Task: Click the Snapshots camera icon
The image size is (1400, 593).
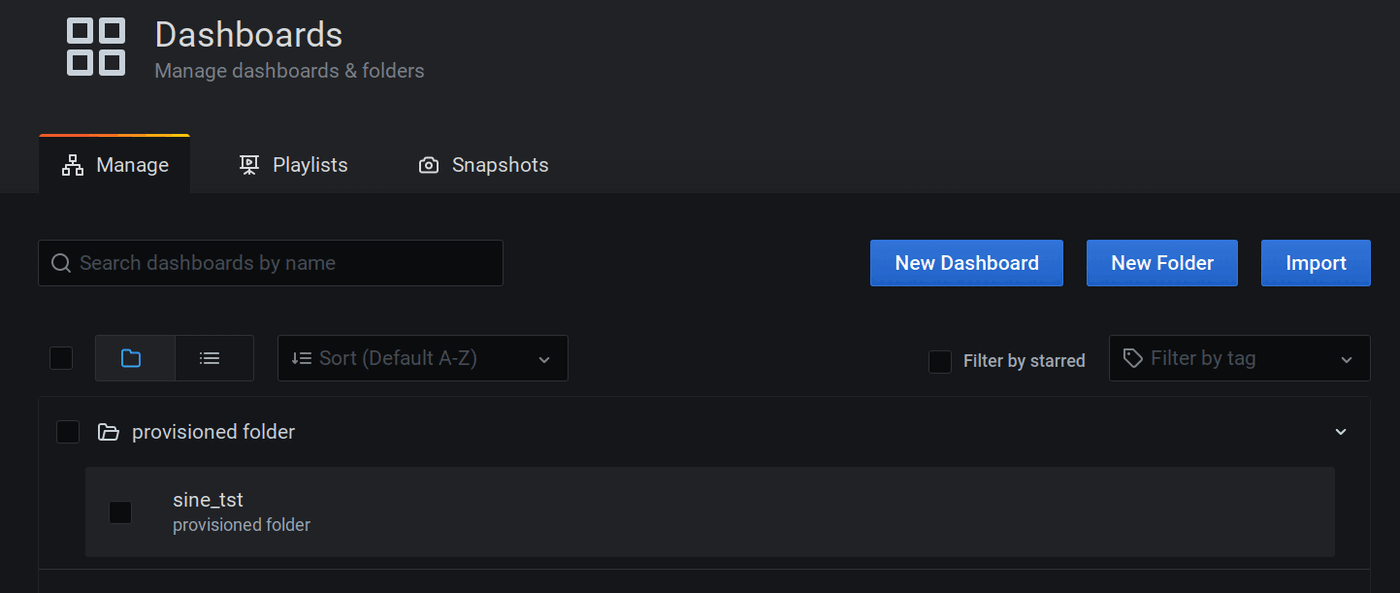Action: point(428,164)
